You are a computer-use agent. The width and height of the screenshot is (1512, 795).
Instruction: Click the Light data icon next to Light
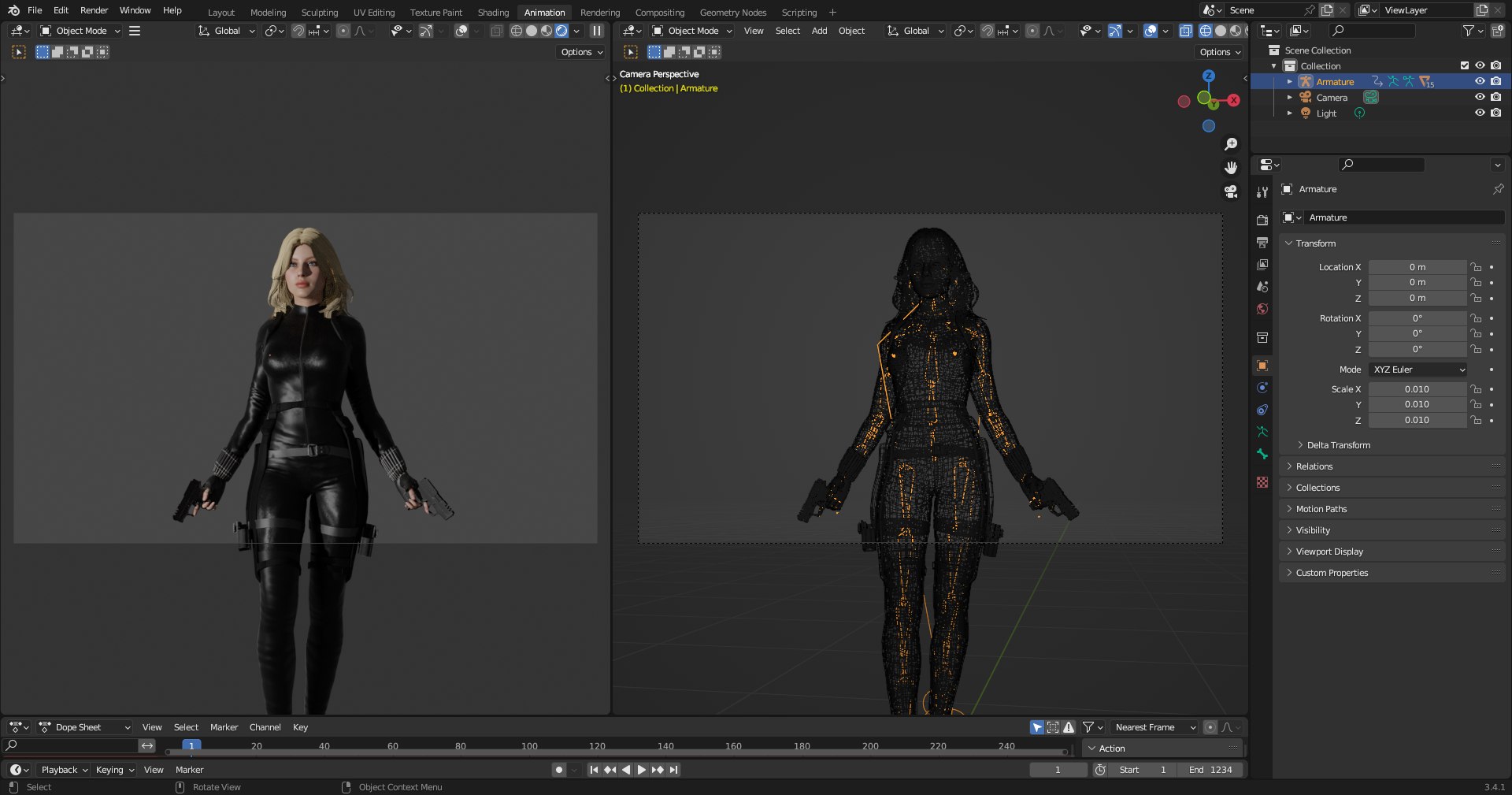pos(1359,113)
